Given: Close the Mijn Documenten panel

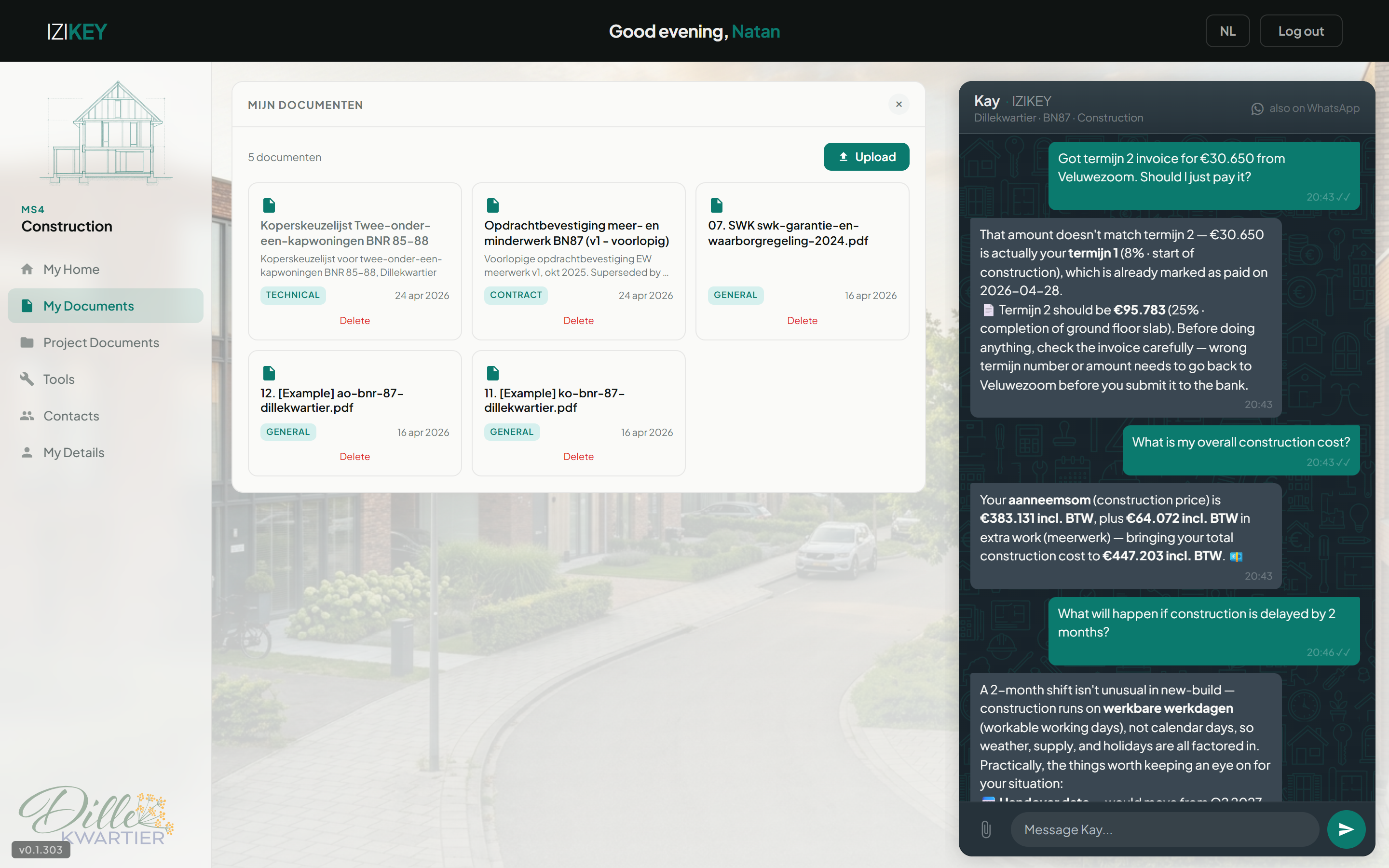Looking at the screenshot, I should click(899, 104).
